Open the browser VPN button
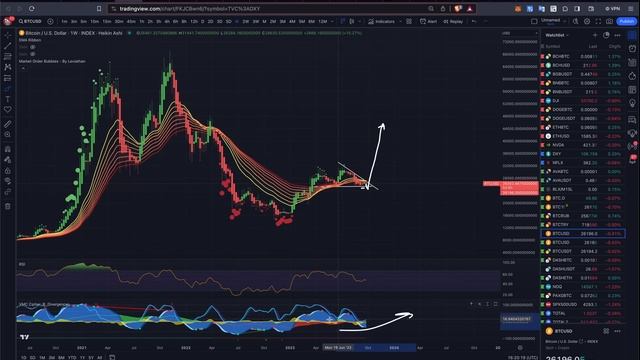The width and height of the screenshot is (640, 360). point(612,9)
